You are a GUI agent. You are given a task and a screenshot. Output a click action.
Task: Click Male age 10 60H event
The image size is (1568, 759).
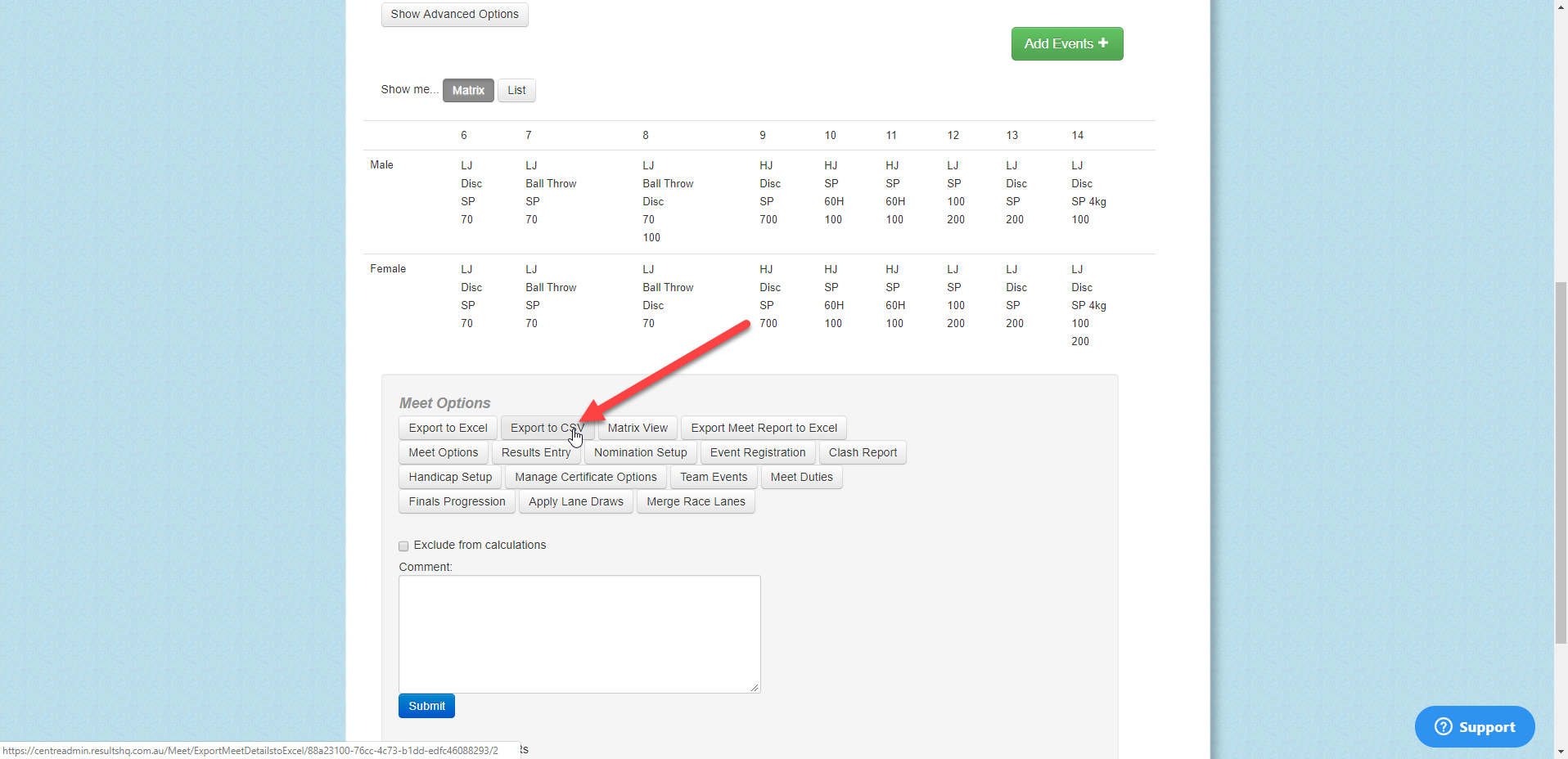click(834, 201)
